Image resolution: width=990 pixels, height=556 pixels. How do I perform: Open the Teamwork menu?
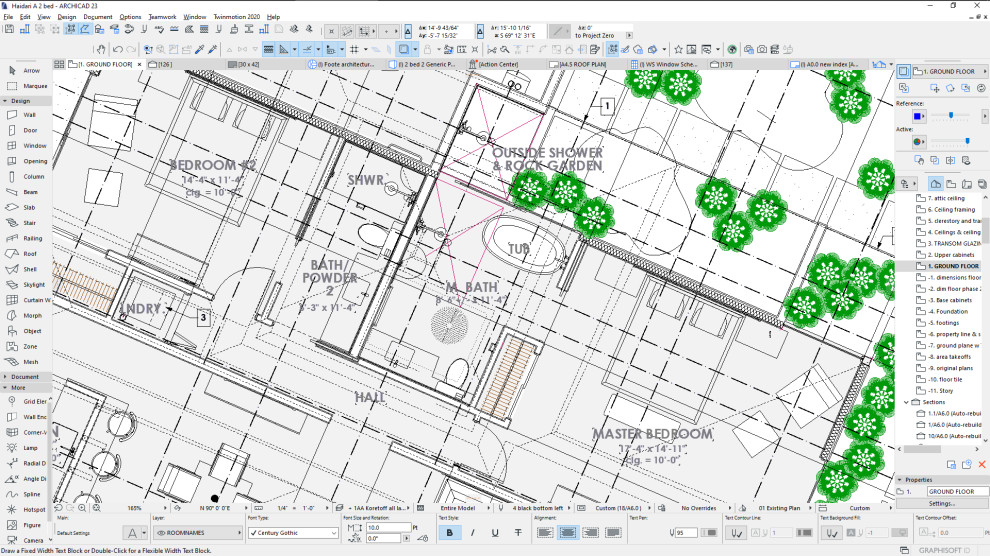[162, 17]
